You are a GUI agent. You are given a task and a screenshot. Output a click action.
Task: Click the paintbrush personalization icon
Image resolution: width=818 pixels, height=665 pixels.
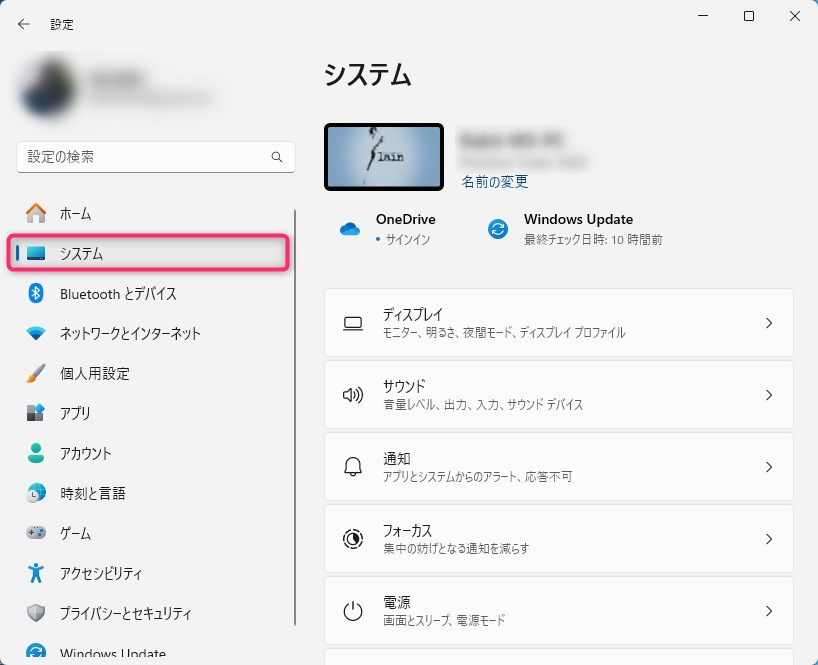click(x=36, y=373)
